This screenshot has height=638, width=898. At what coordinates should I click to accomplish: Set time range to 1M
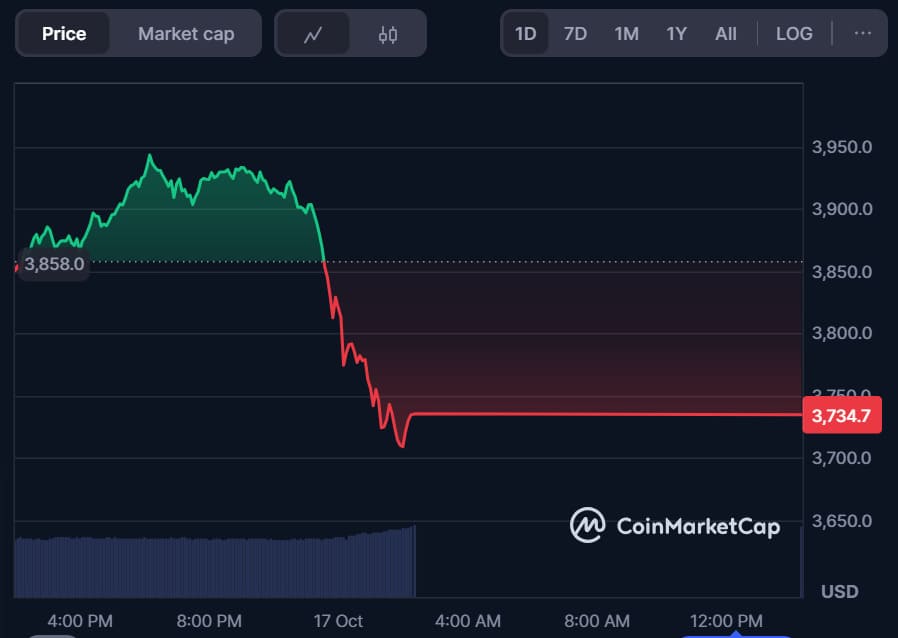point(626,34)
